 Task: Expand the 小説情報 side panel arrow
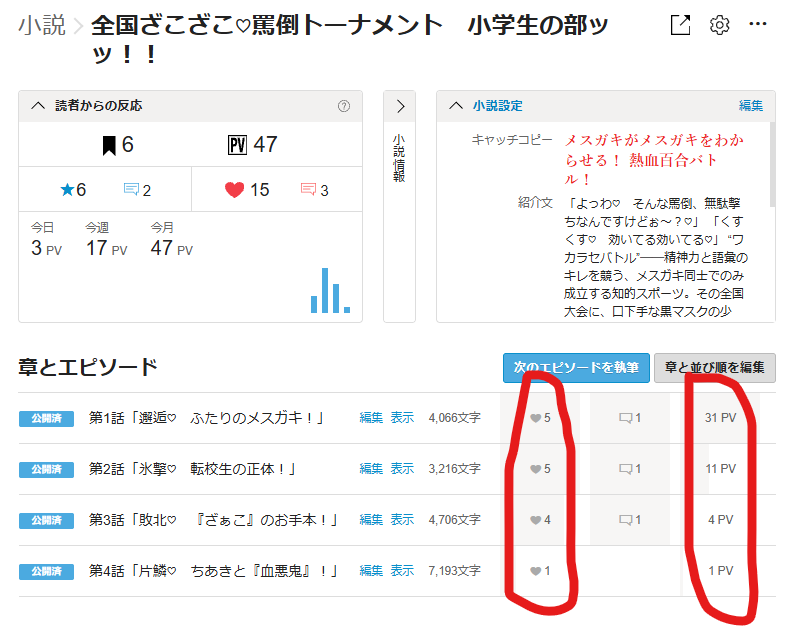pyautogui.click(x=400, y=106)
